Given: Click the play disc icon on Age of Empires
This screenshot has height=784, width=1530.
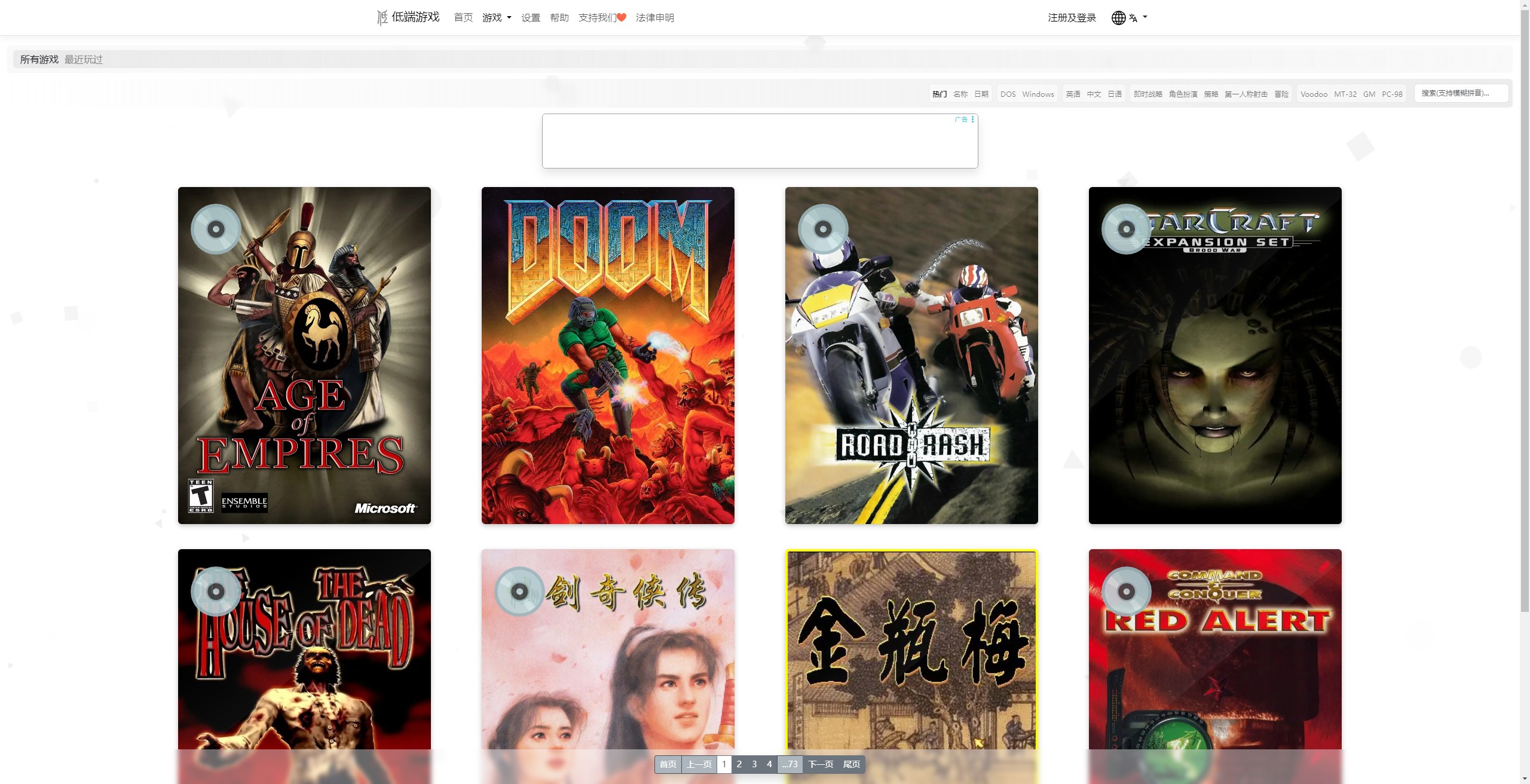Looking at the screenshot, I should 215,229.
